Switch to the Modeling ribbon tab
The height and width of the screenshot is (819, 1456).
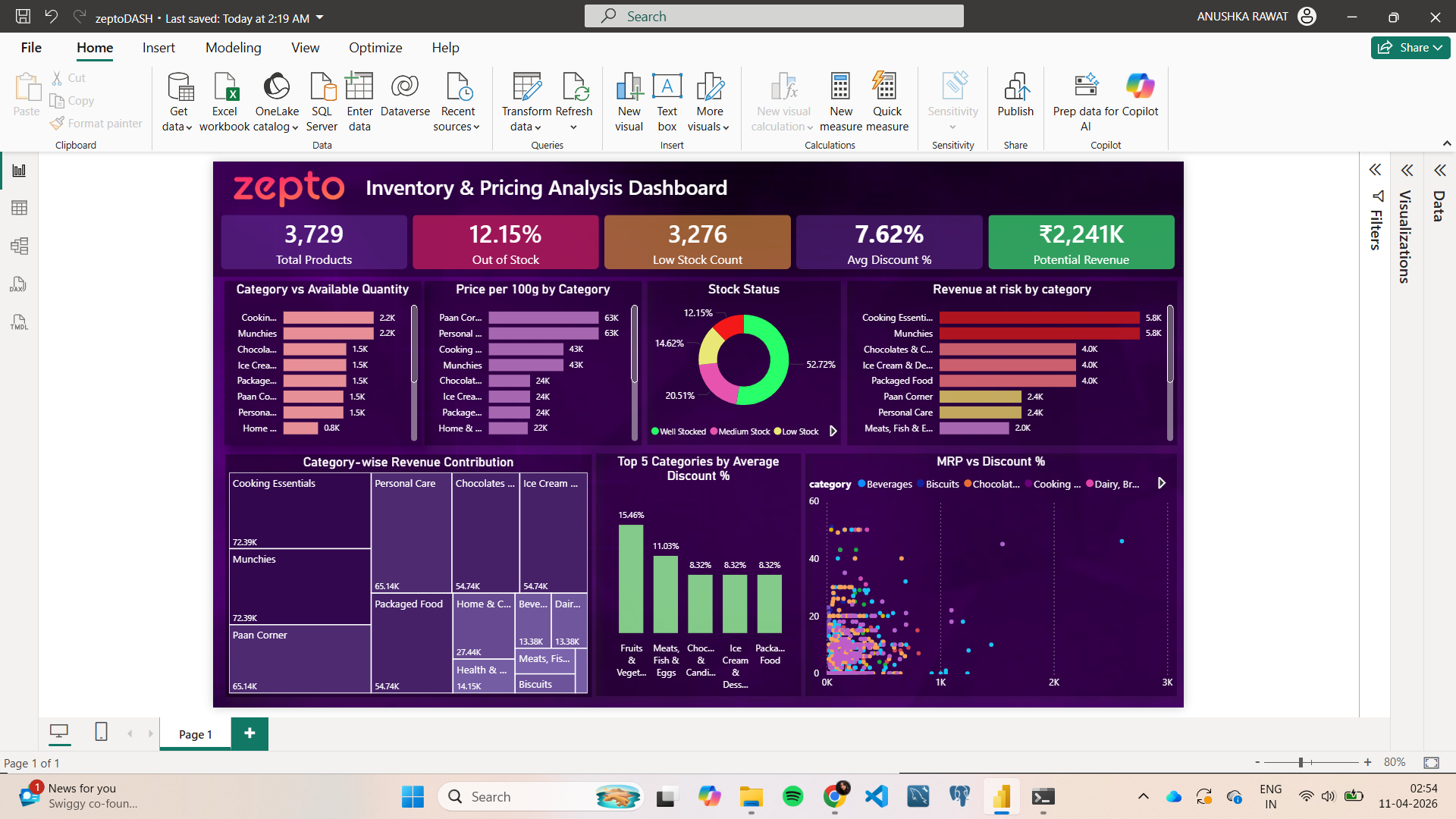tap(234, 48)
